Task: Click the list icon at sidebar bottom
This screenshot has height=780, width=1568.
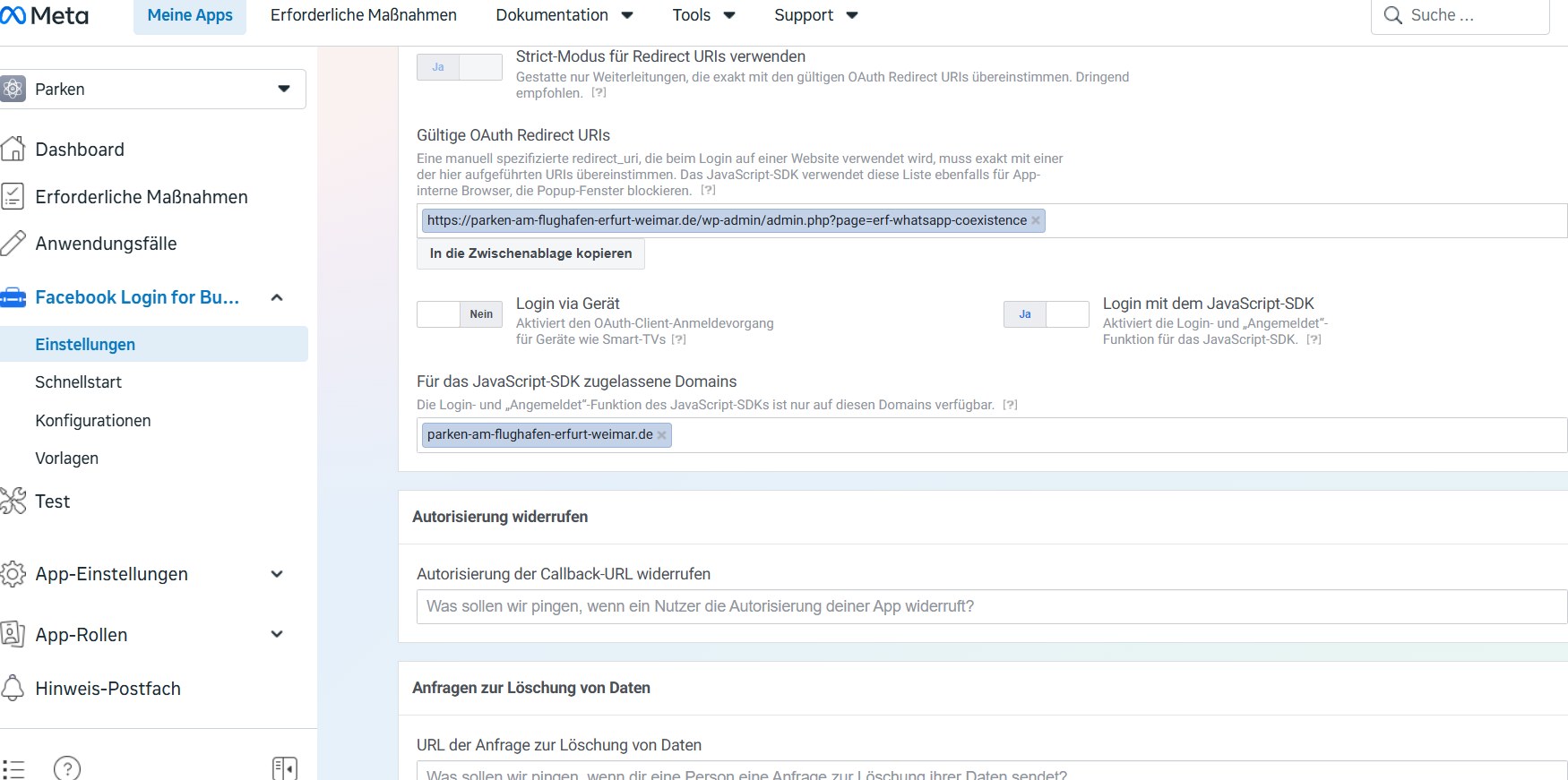Action: tap(13, 768)
